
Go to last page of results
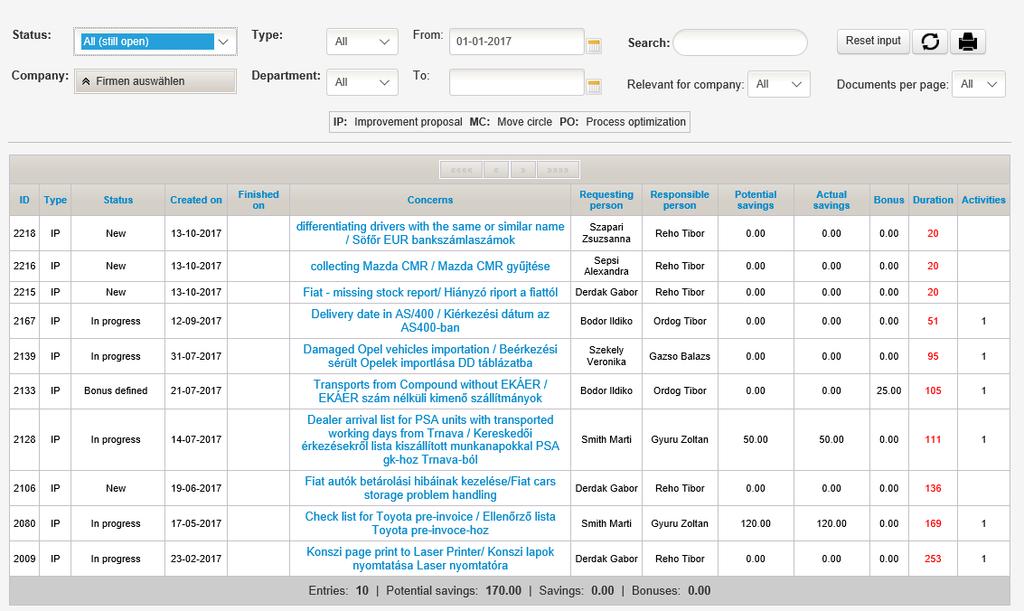point(558,170)
